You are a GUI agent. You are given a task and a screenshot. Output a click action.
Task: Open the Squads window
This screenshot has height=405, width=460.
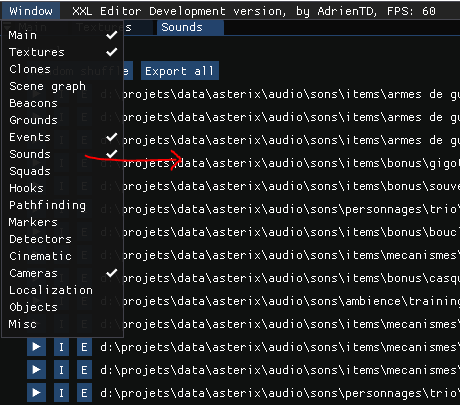pos(63,171)
